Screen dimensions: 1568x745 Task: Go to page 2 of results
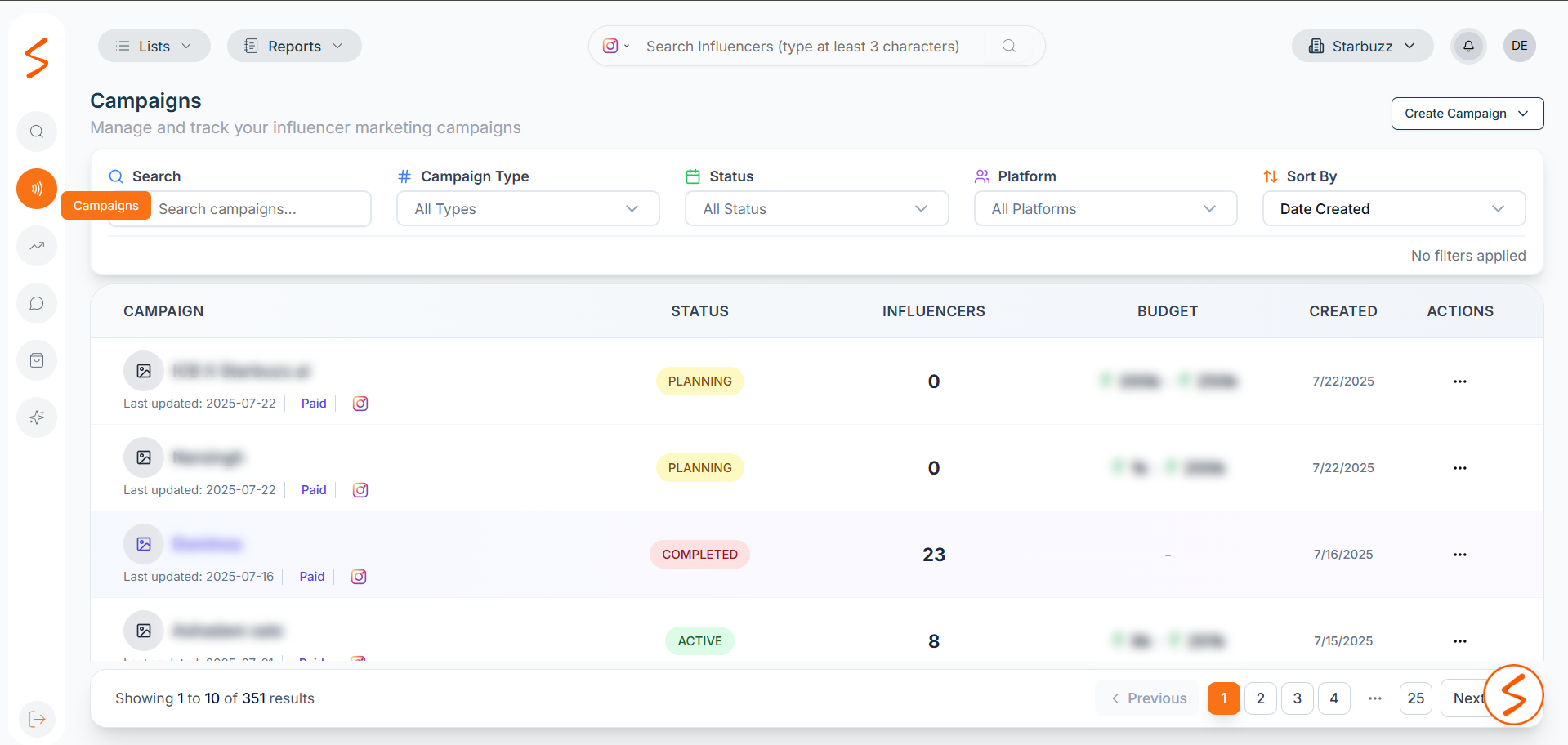coord(1260,698)
